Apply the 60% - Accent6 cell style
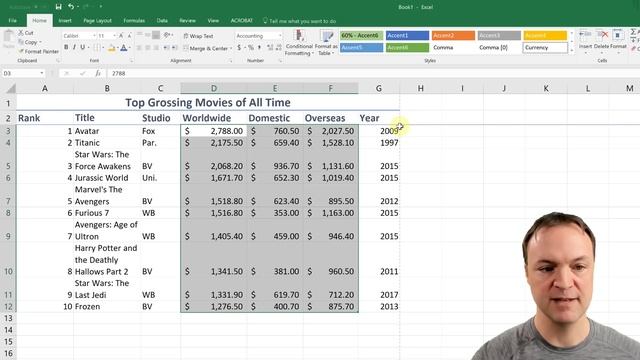The image size is (640, 360). pyautogui.click(x=361, y=36)
